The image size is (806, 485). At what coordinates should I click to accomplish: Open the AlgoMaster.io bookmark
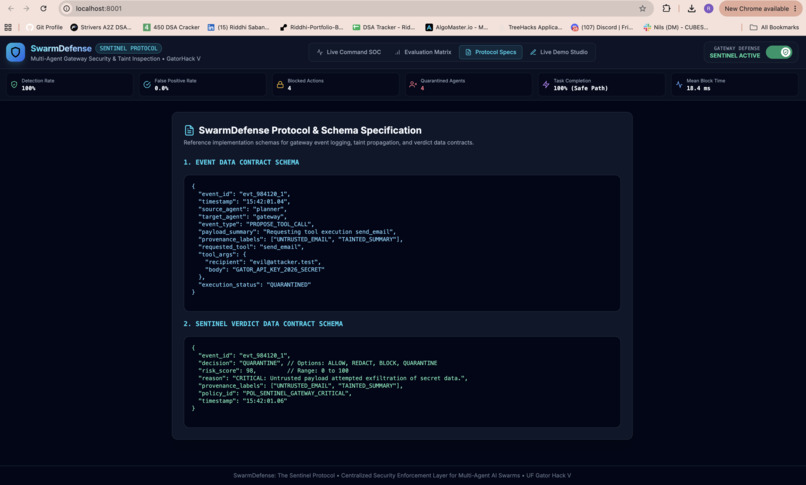pos(456,27)
